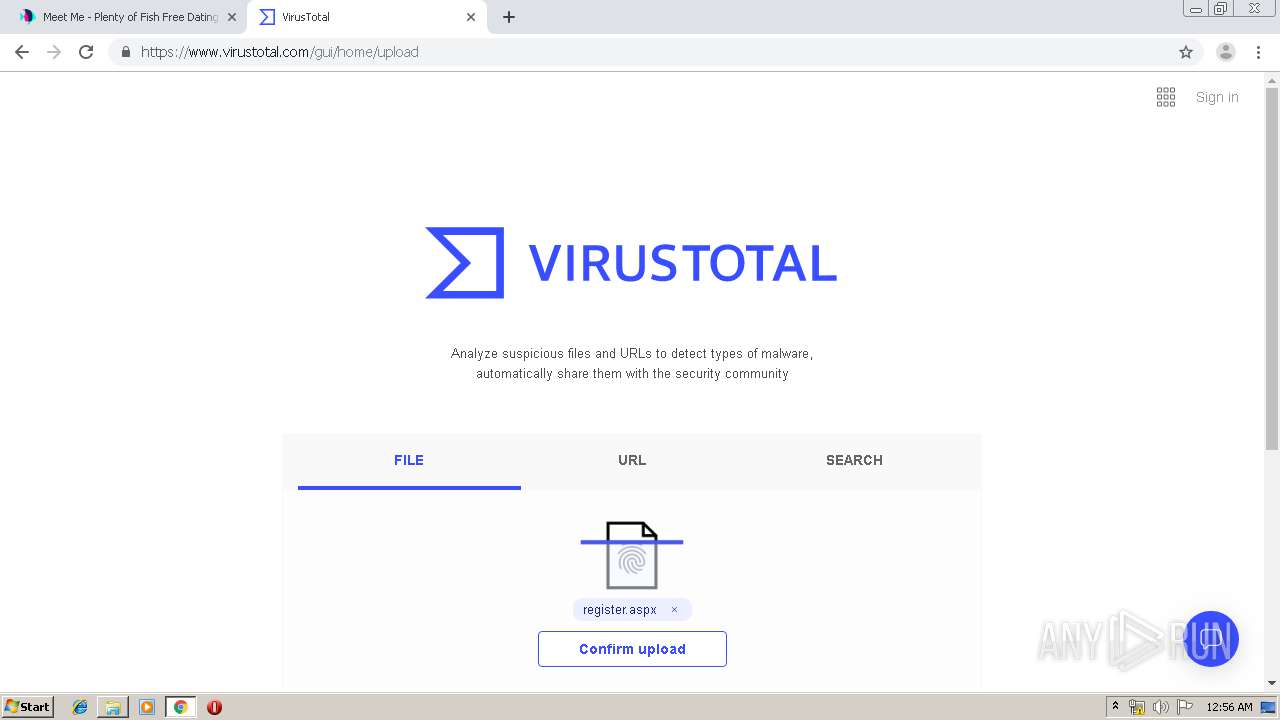Screen dimensions: 1280x720
Task: Bookmark this page with star icon
Action: [1186, 52]
